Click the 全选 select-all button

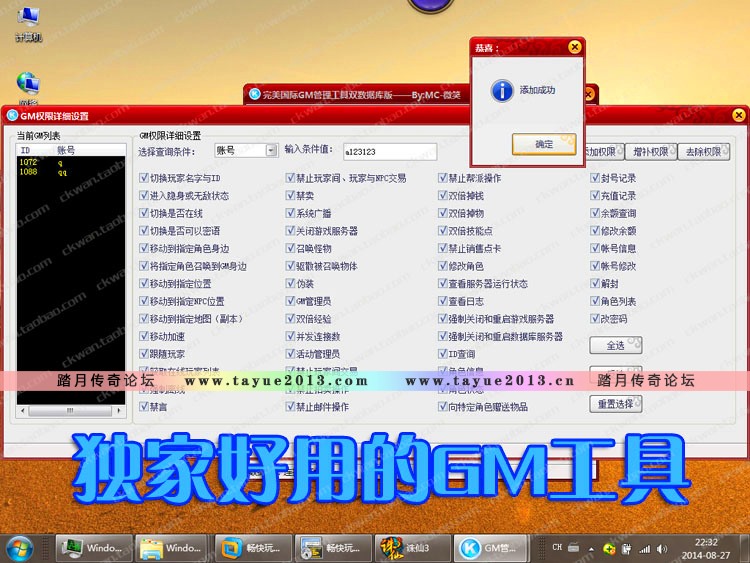(x=615, y=346)
